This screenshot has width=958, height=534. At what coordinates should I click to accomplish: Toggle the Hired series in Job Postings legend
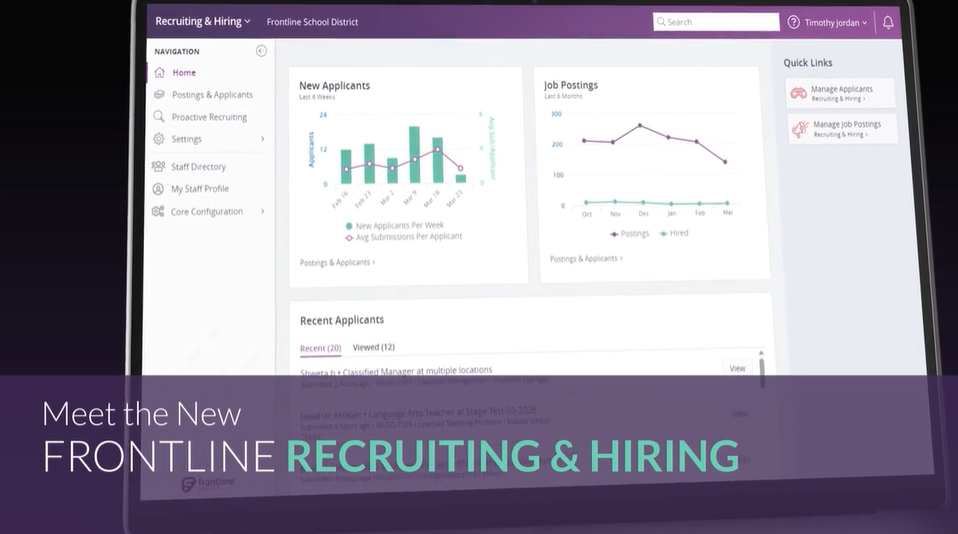(673, 233)
